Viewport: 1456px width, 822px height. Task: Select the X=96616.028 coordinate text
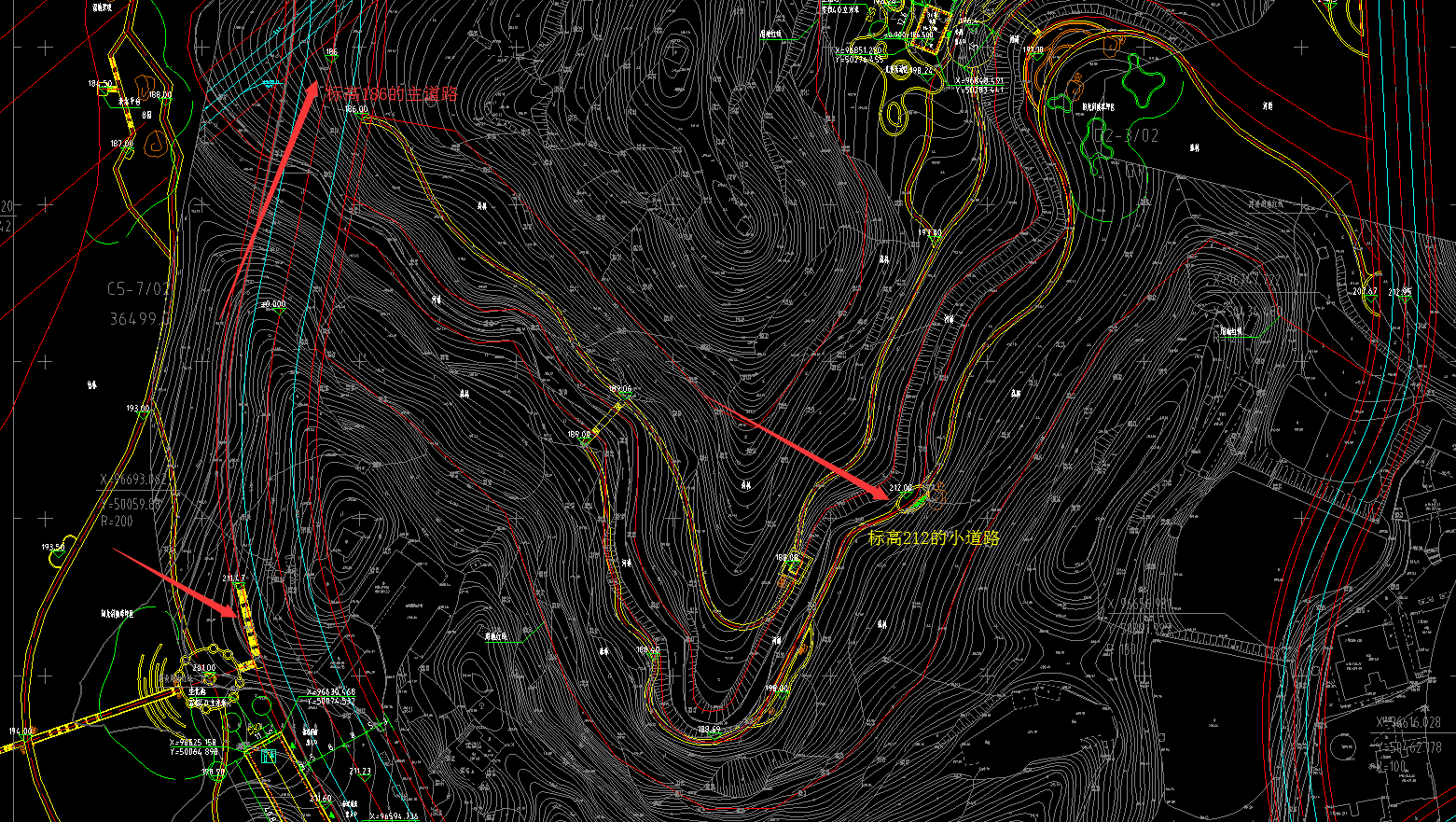(x=1408, y=722)
